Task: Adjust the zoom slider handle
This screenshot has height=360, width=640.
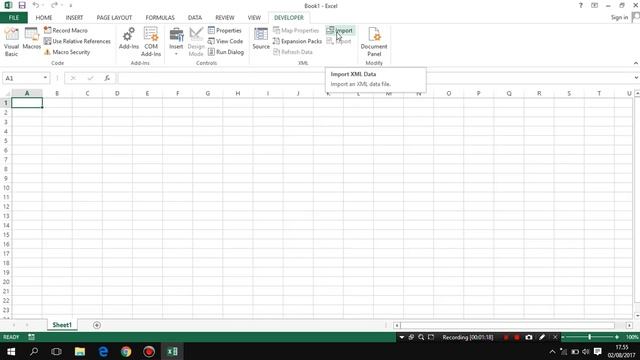Action: pos(589,337)
